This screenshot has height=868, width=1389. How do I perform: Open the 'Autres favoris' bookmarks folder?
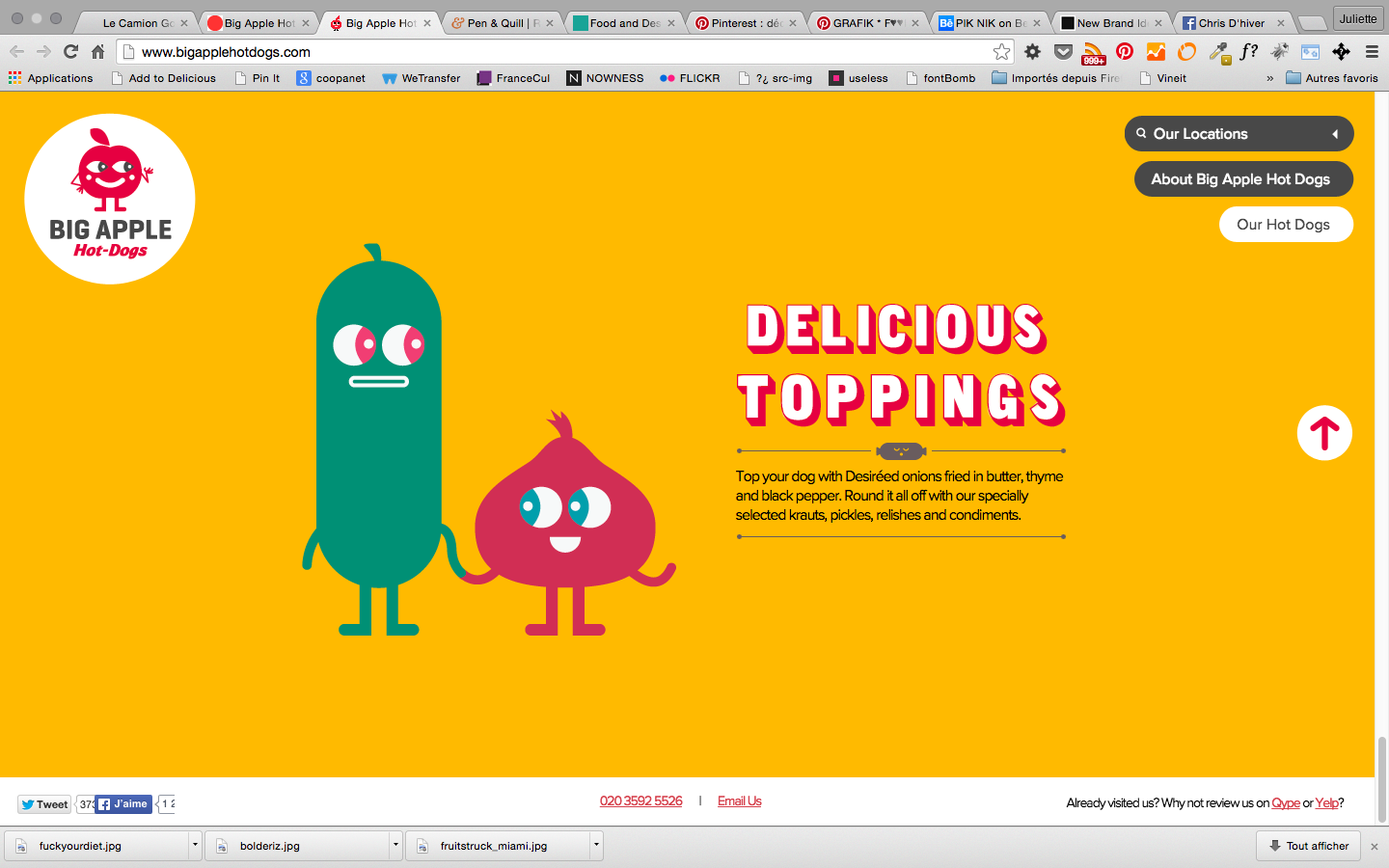tap(1332, 78)
